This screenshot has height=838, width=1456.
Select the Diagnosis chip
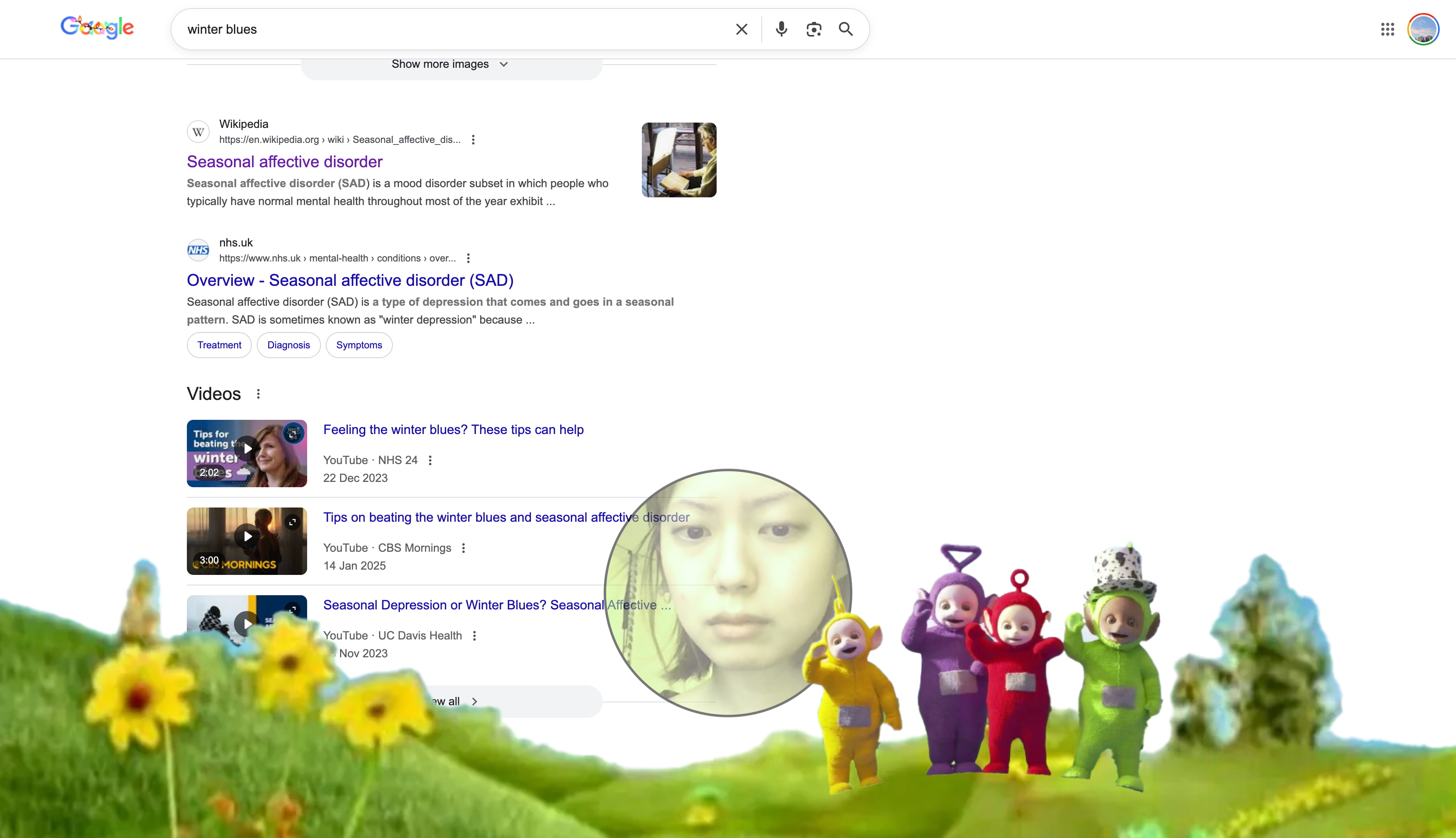point(288,346)
